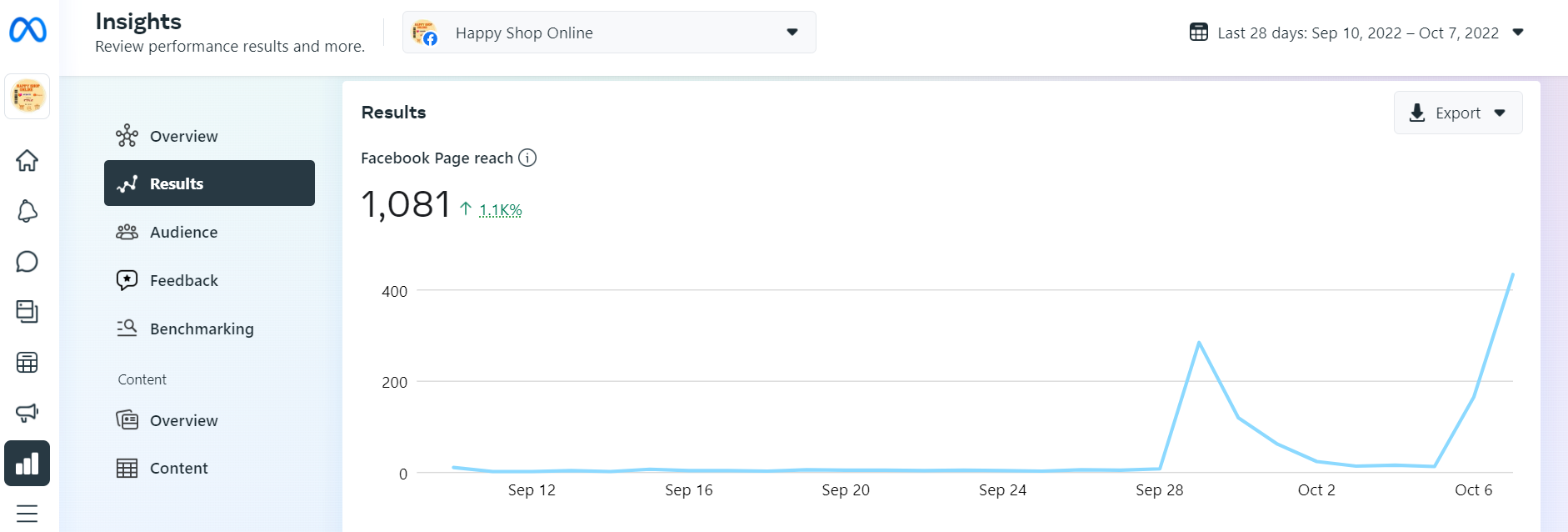Click the Sep 28 peak on reach chart
This screenshot has width=1568, height=532.
click(x=1199, y=343)
